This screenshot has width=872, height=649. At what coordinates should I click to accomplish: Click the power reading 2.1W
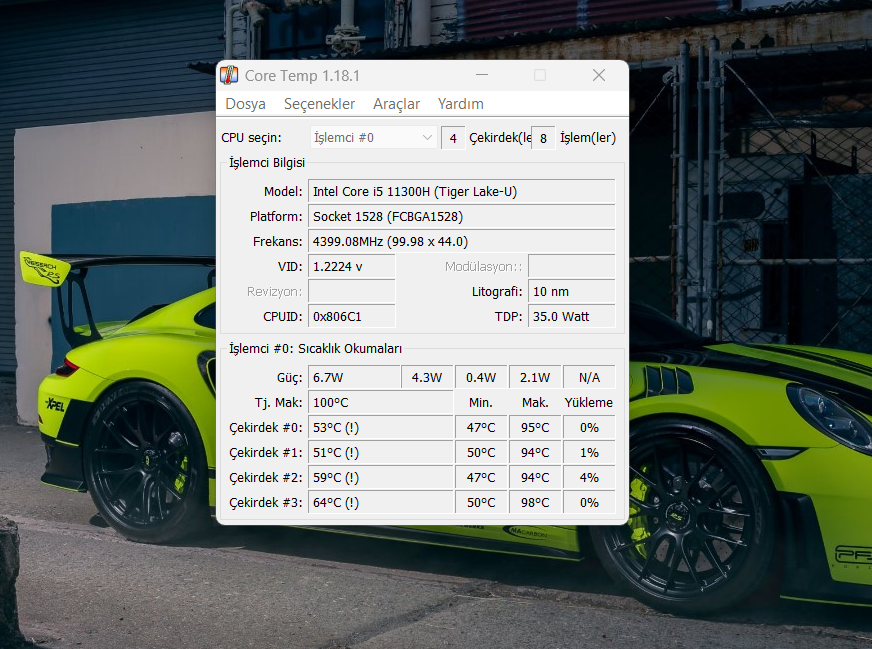535,378
